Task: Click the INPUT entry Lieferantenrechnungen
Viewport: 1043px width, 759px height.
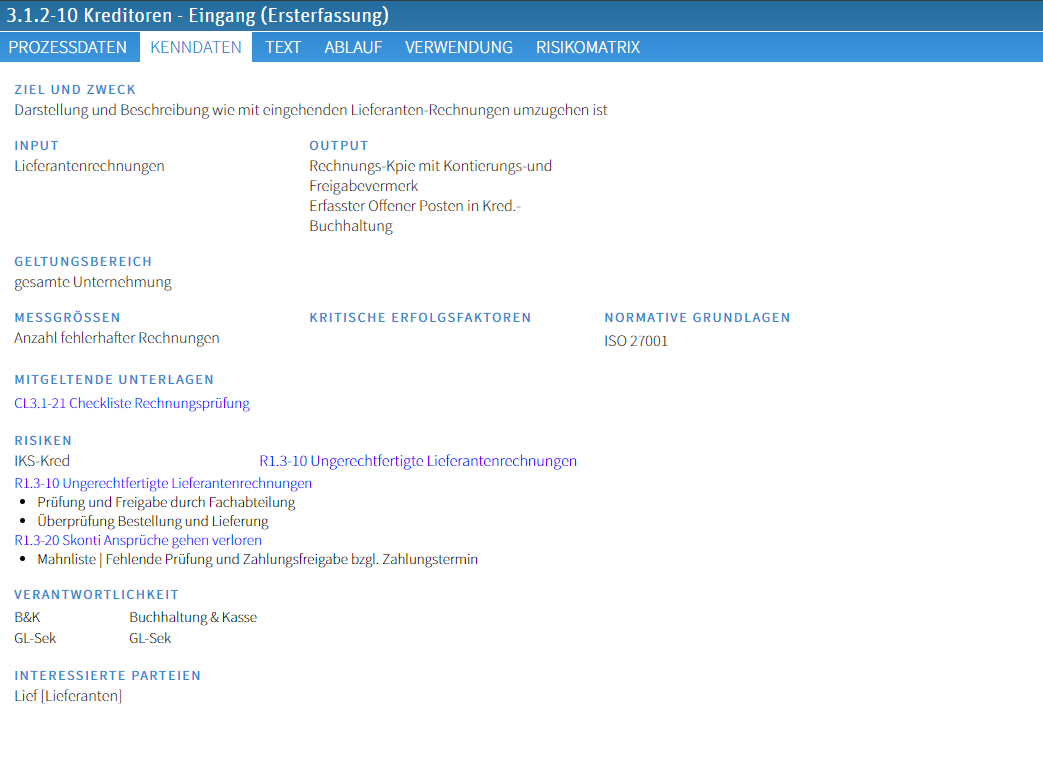Action: point(88,166)
